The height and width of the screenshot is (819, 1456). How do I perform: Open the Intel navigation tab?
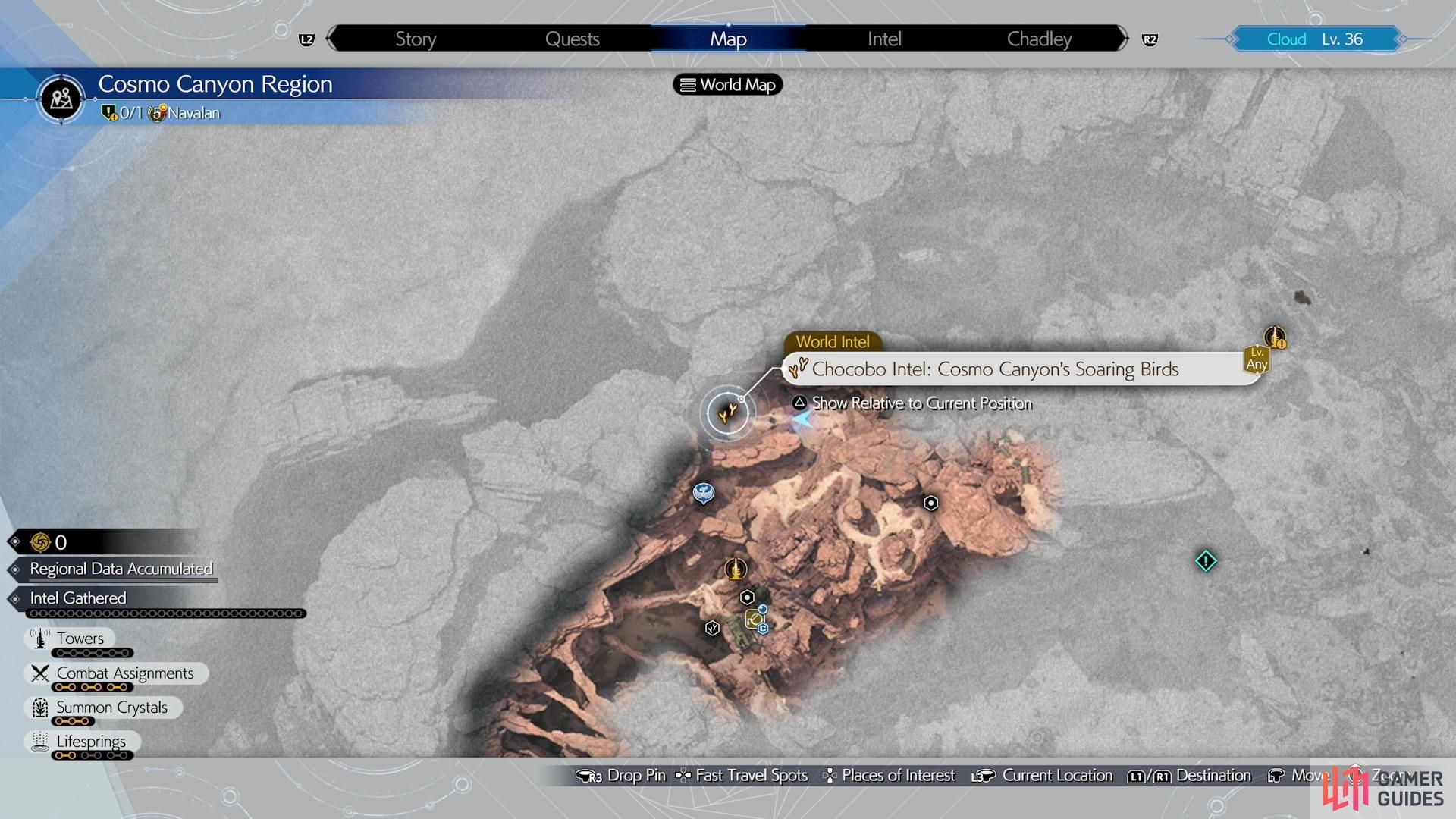click(x=886, y=38)
